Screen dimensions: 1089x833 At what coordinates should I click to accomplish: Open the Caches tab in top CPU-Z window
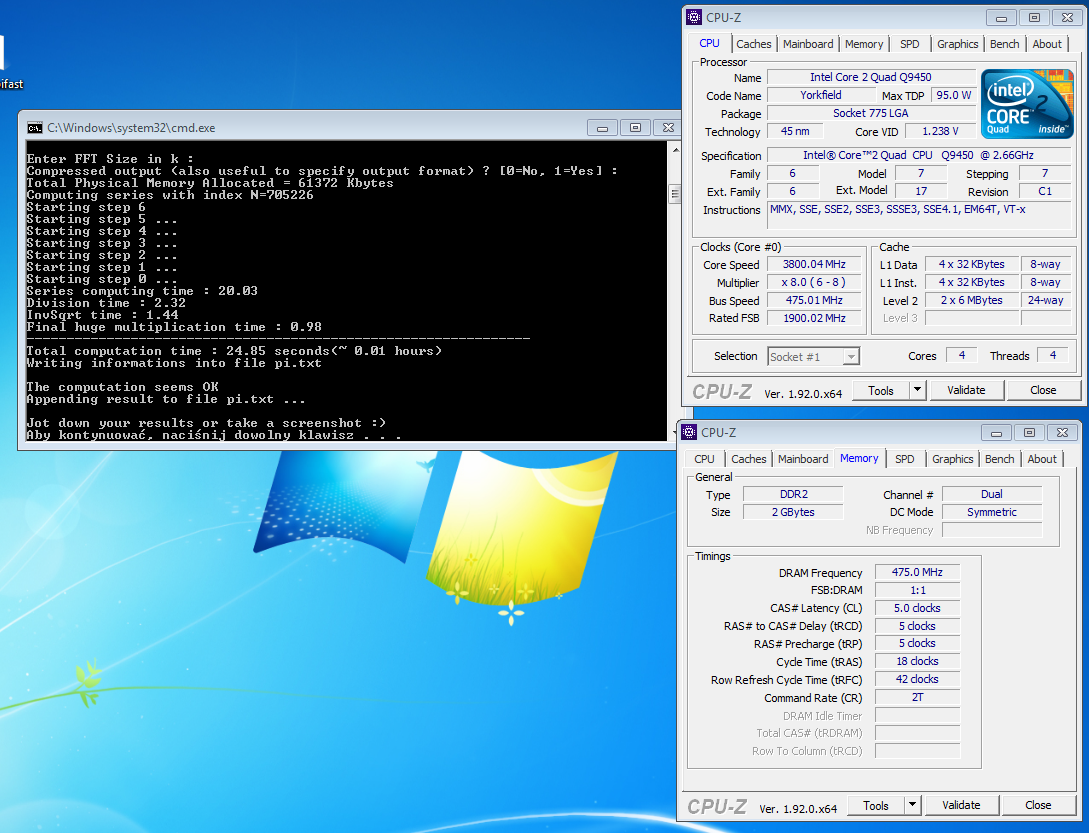[x=754, y=44]
